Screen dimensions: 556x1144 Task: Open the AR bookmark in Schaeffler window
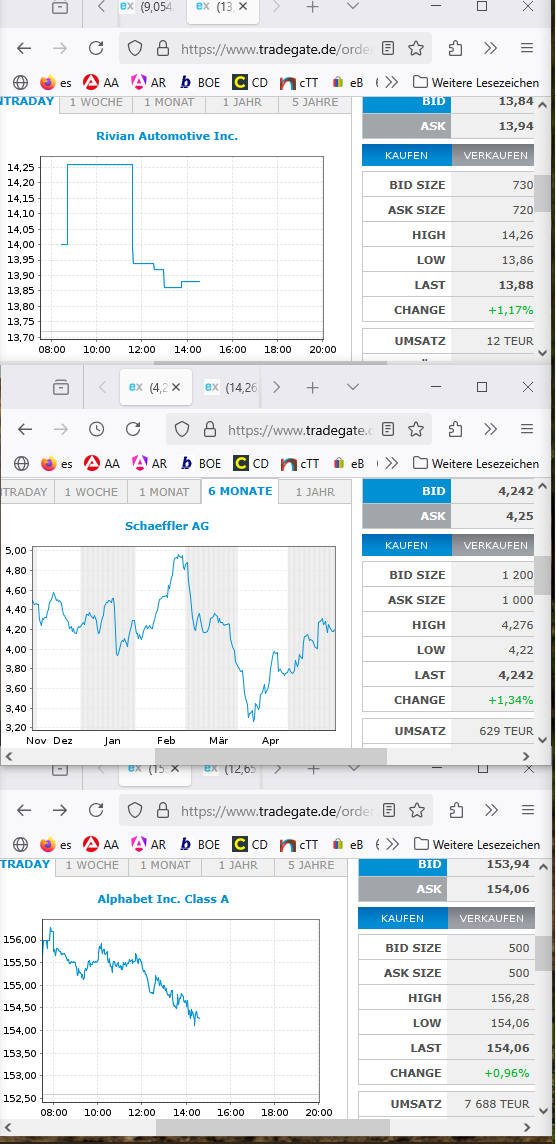click(x=150, y=463)
